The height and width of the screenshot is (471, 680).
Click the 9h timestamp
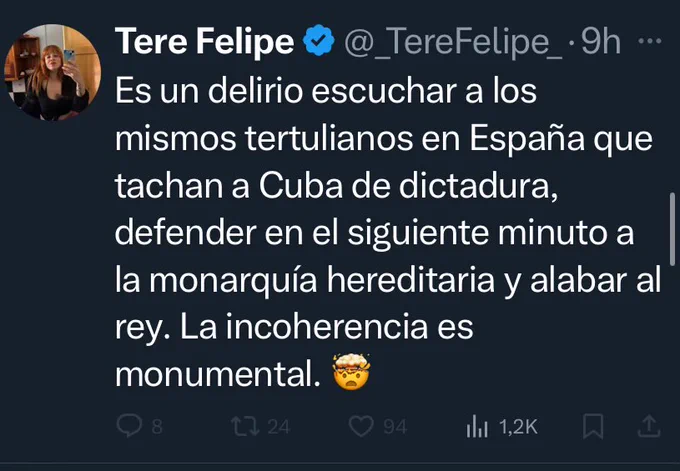[x=601, y=42]
